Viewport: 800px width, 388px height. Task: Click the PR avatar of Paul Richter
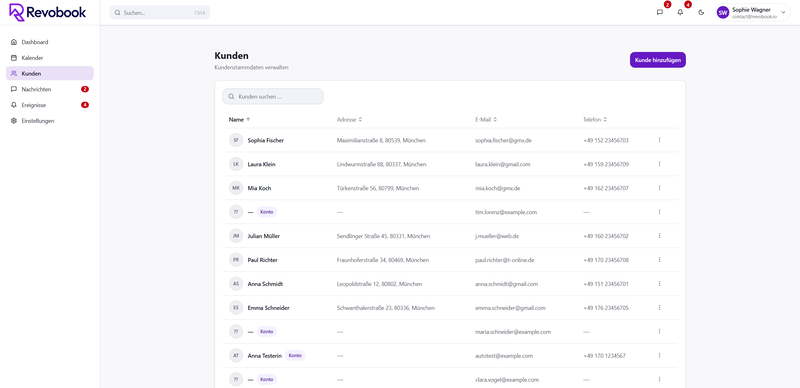coord(236,260)
